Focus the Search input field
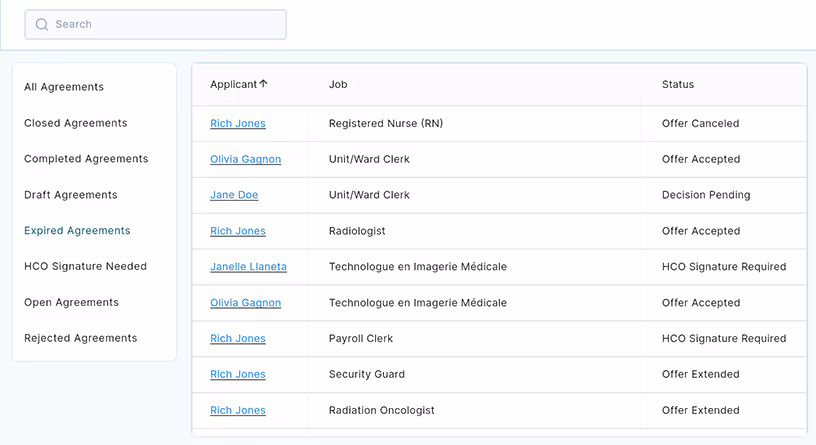816x445 pixels. (x=155, y=24)
